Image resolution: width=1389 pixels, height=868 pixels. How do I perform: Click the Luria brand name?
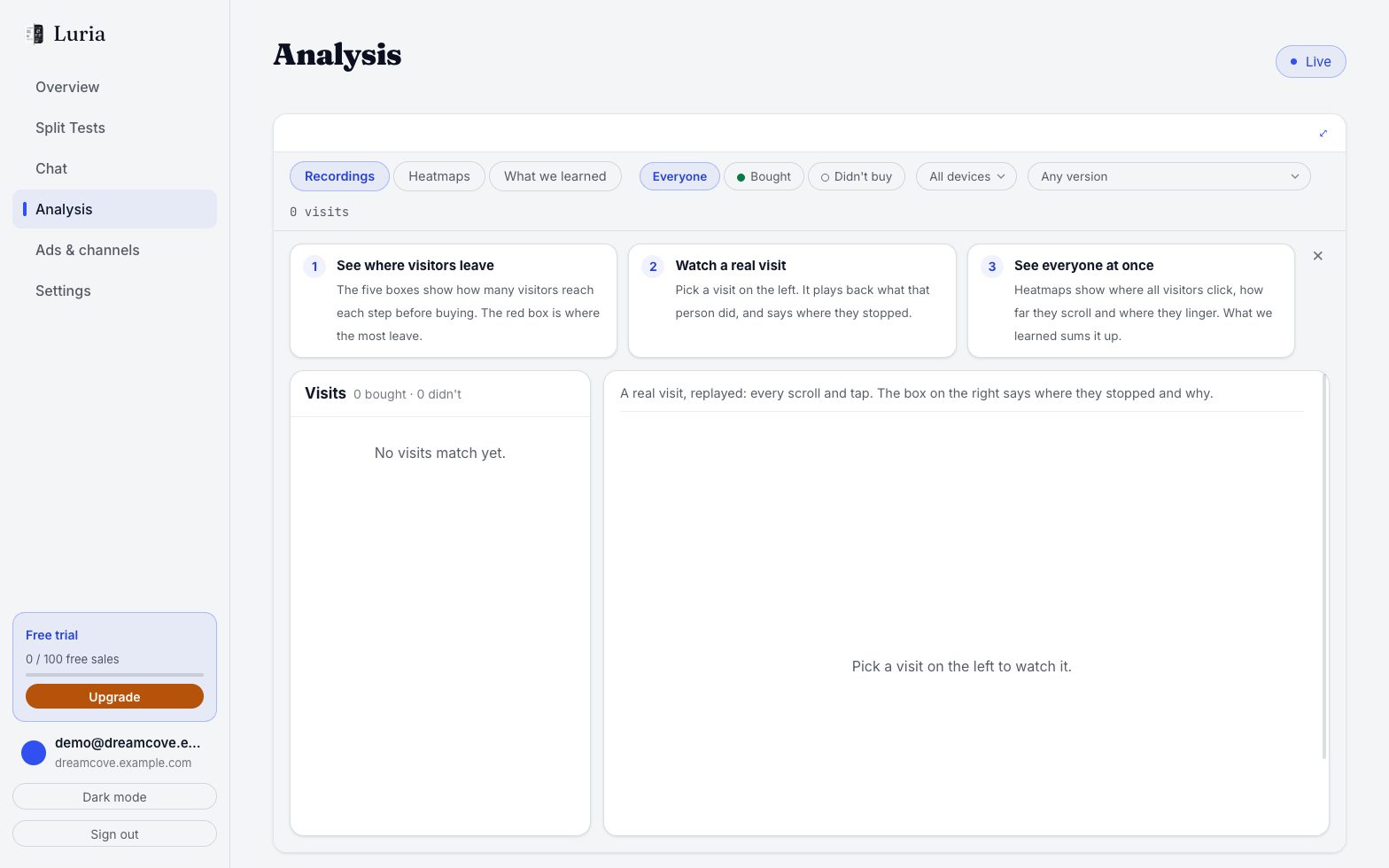point(80,34)
